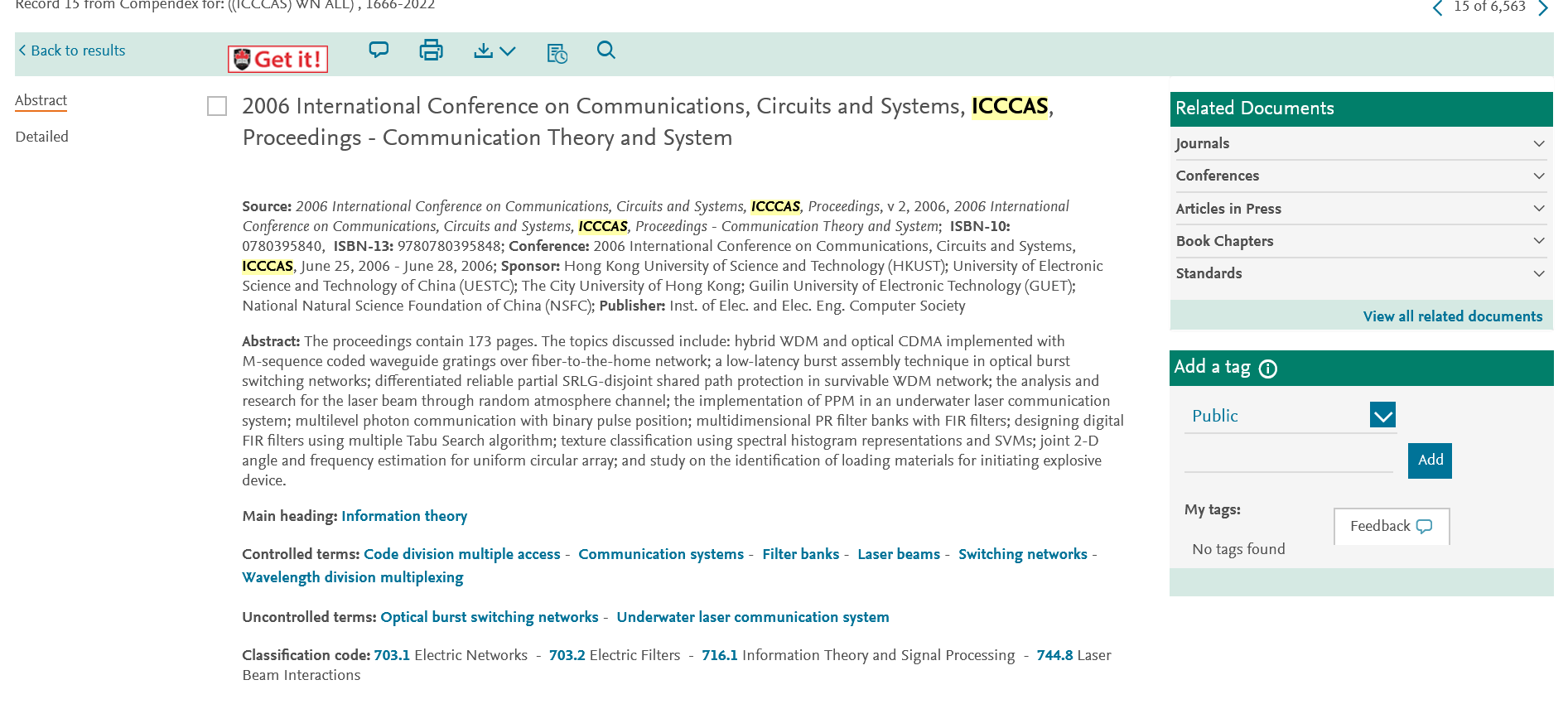Click 'My tags:' label
The image size is (1568, 704).
tap(1212, 509)
